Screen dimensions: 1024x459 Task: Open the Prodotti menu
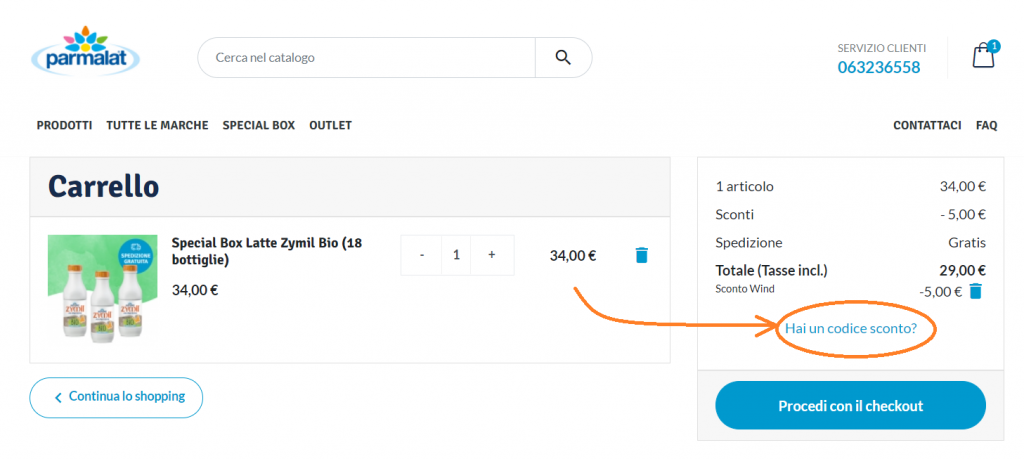(64, 125)
